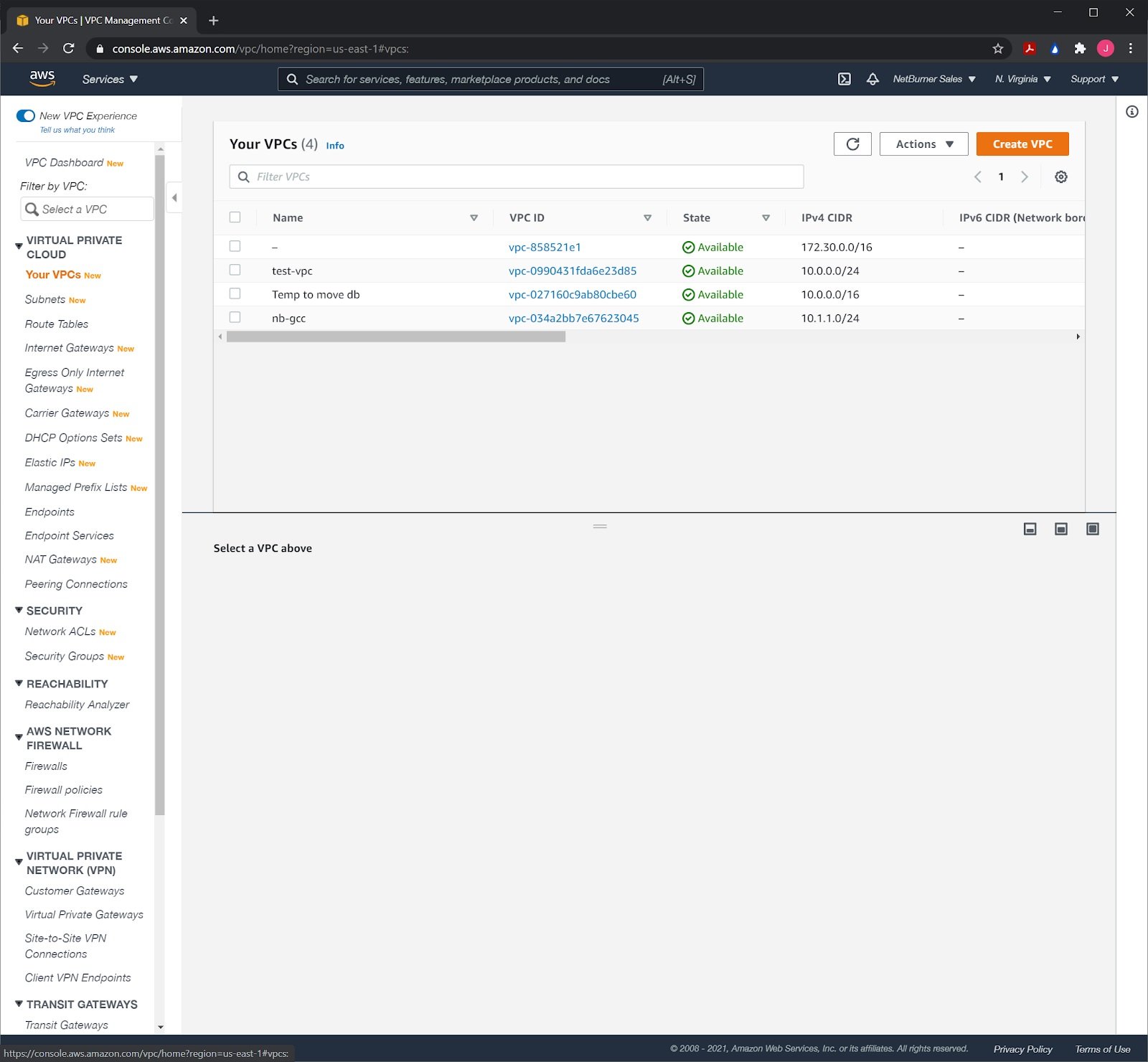This screenshot has width=1148, height=1062.
Task: Click the Create VPC button
Action: 1022,144
